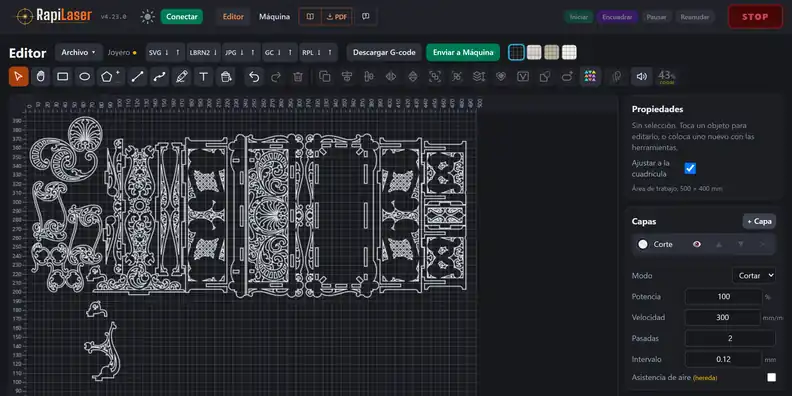
Task: Open the book manual icon
Action: pyautogui.click(x=310, y=17)
